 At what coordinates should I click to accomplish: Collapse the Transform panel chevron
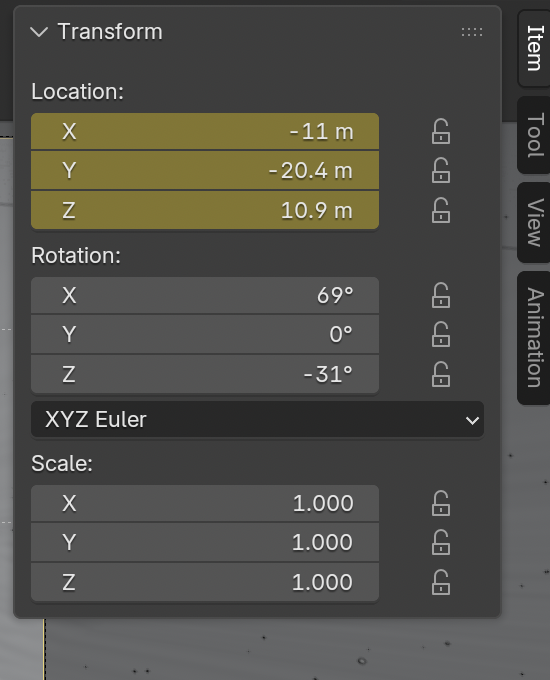(39, 32)
